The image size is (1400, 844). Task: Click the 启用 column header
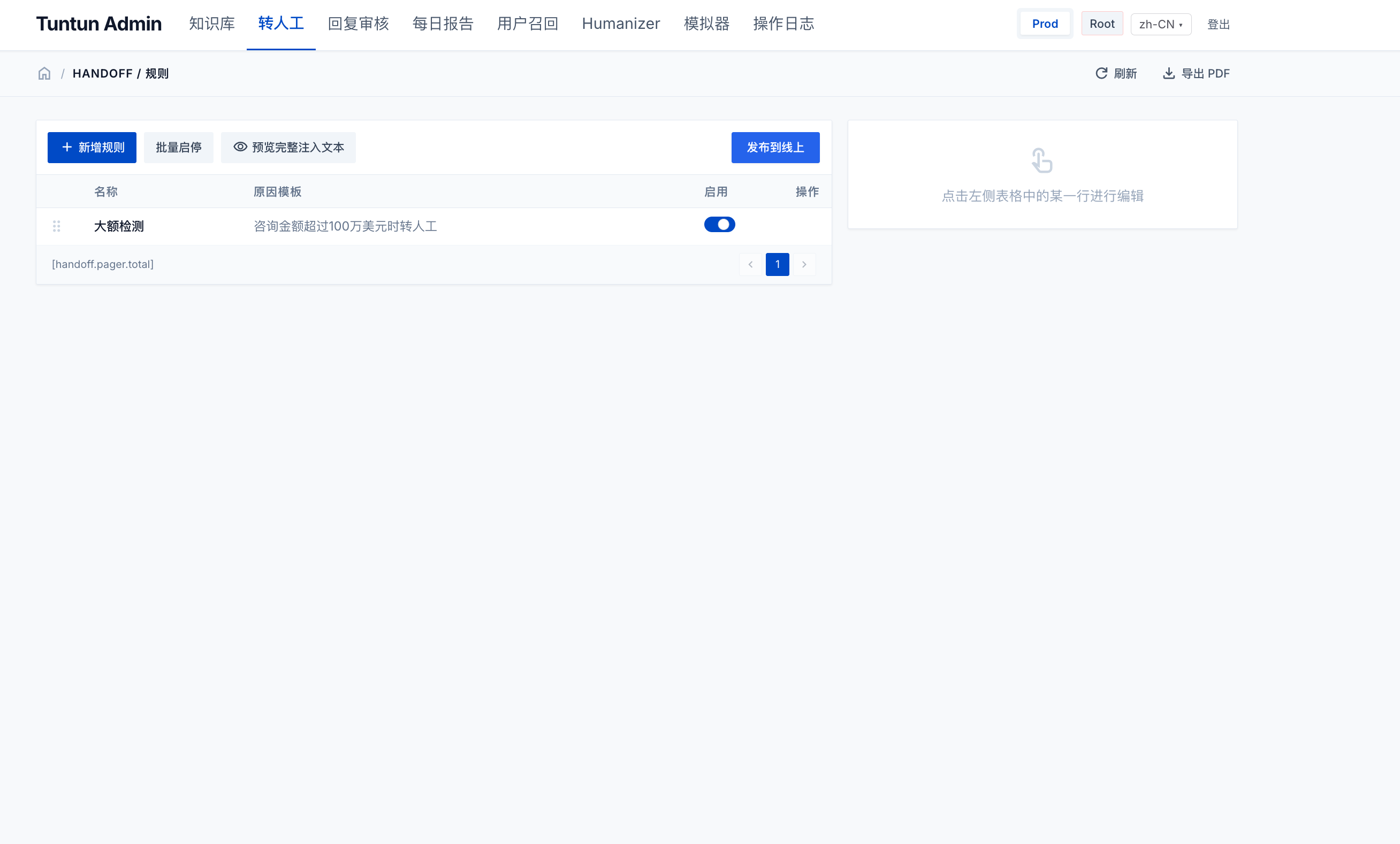716,191
